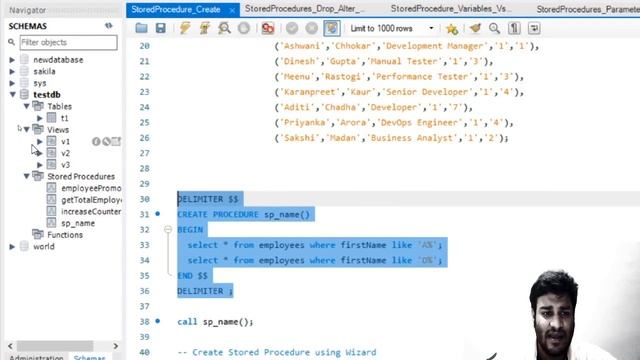640x360 pixels.
Task: Toggle stop on error red icon
Action: click(x=268, y=28)
